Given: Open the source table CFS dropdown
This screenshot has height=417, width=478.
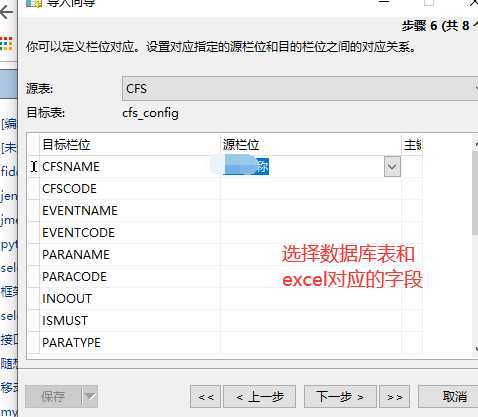Looking at the screenshot, I should [x=300, y=89].
